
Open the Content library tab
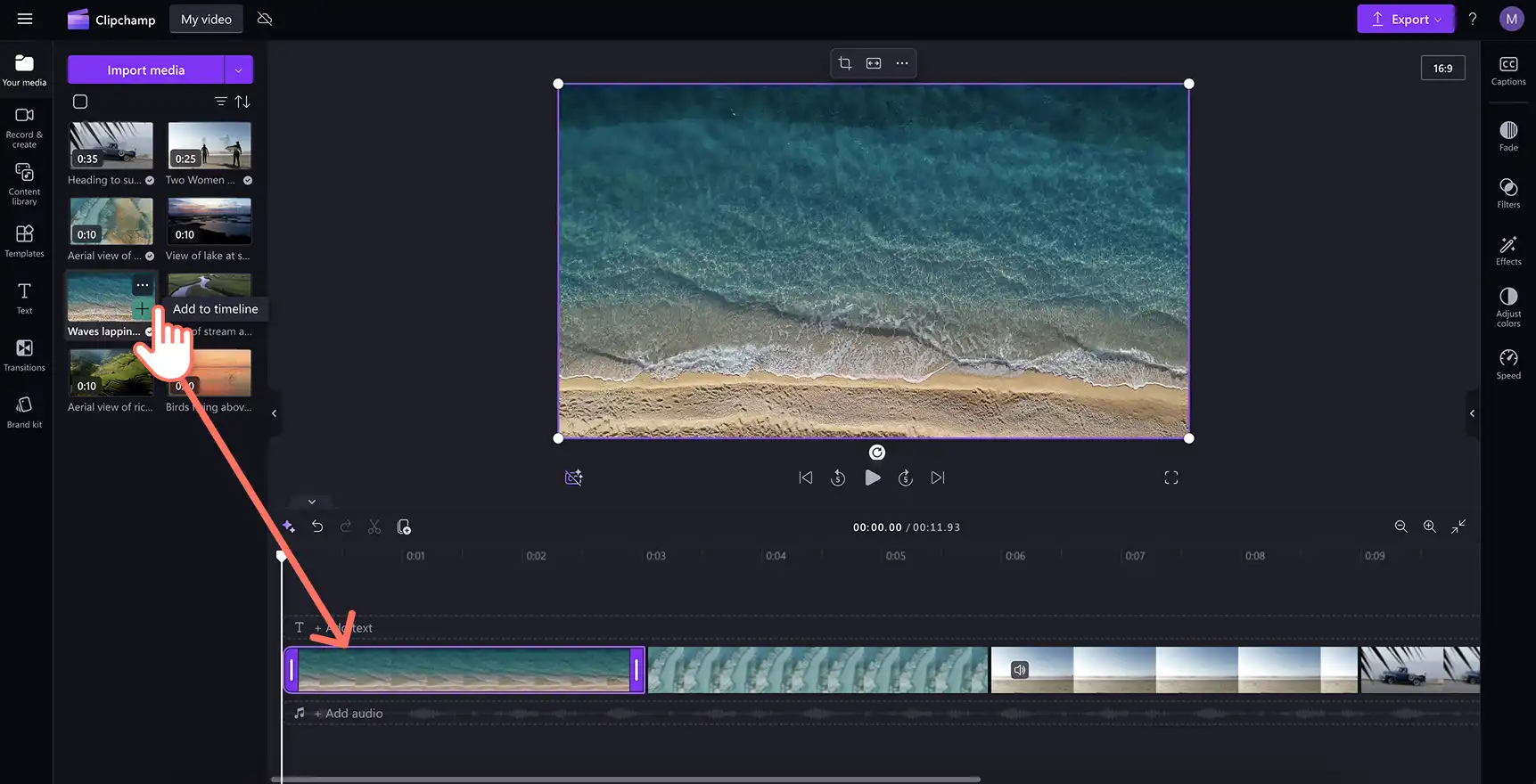pos(24,184)
